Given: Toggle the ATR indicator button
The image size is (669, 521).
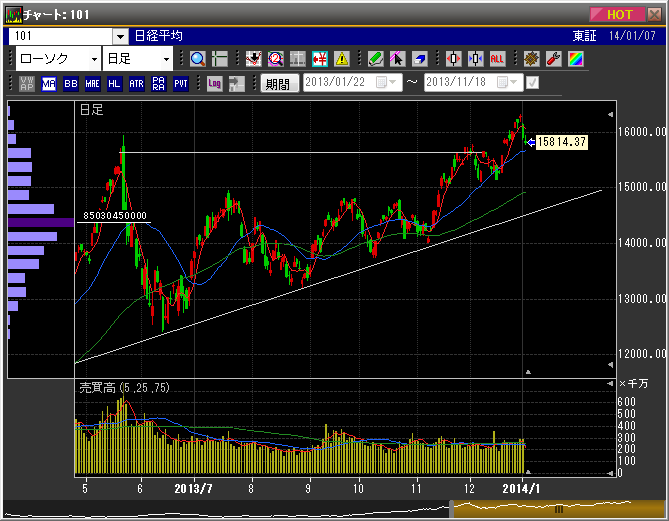Looking at the screenshot, I should point(136,84).
